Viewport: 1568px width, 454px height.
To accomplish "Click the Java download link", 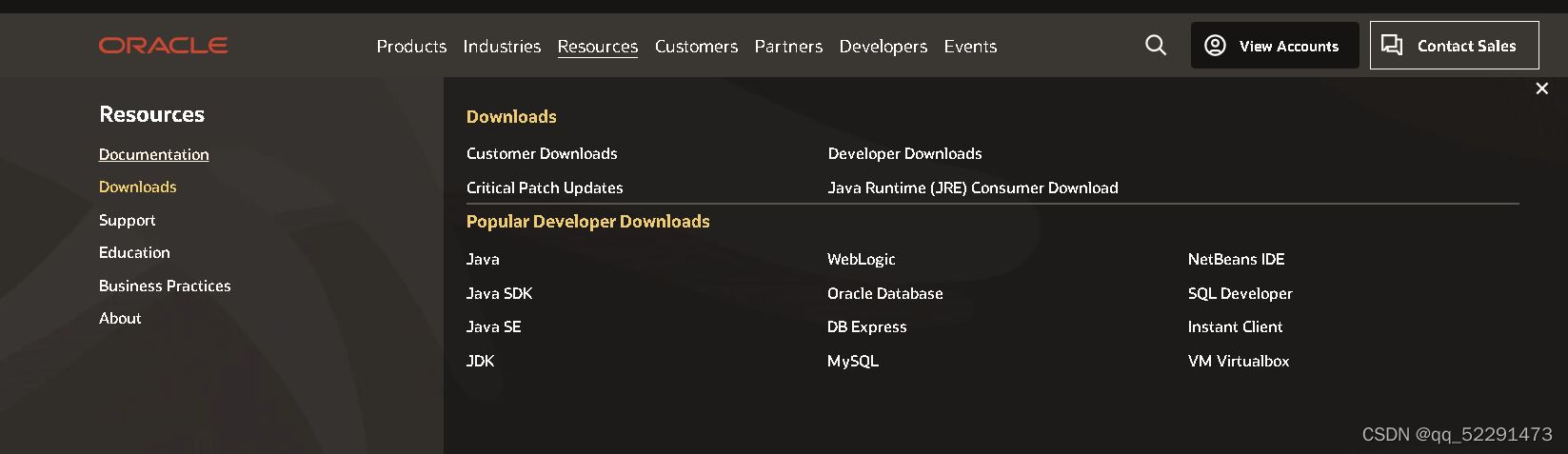I will (483, 259).
